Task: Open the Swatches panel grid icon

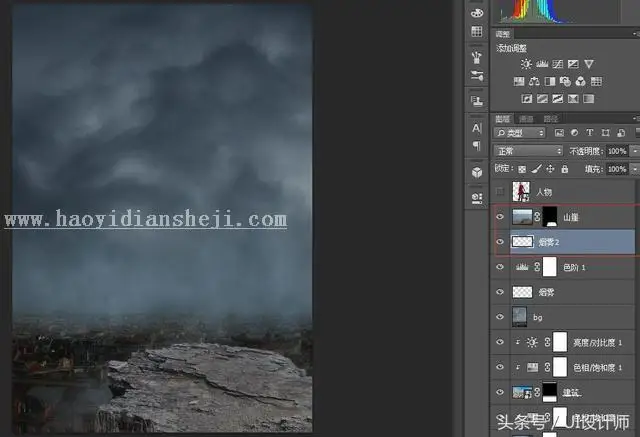Action: point(477,31)
